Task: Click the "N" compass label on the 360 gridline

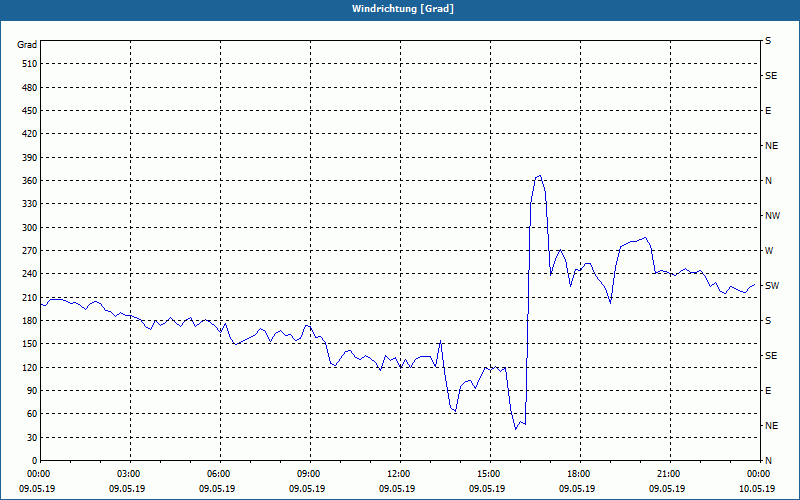Action: (x=768, y=181)
